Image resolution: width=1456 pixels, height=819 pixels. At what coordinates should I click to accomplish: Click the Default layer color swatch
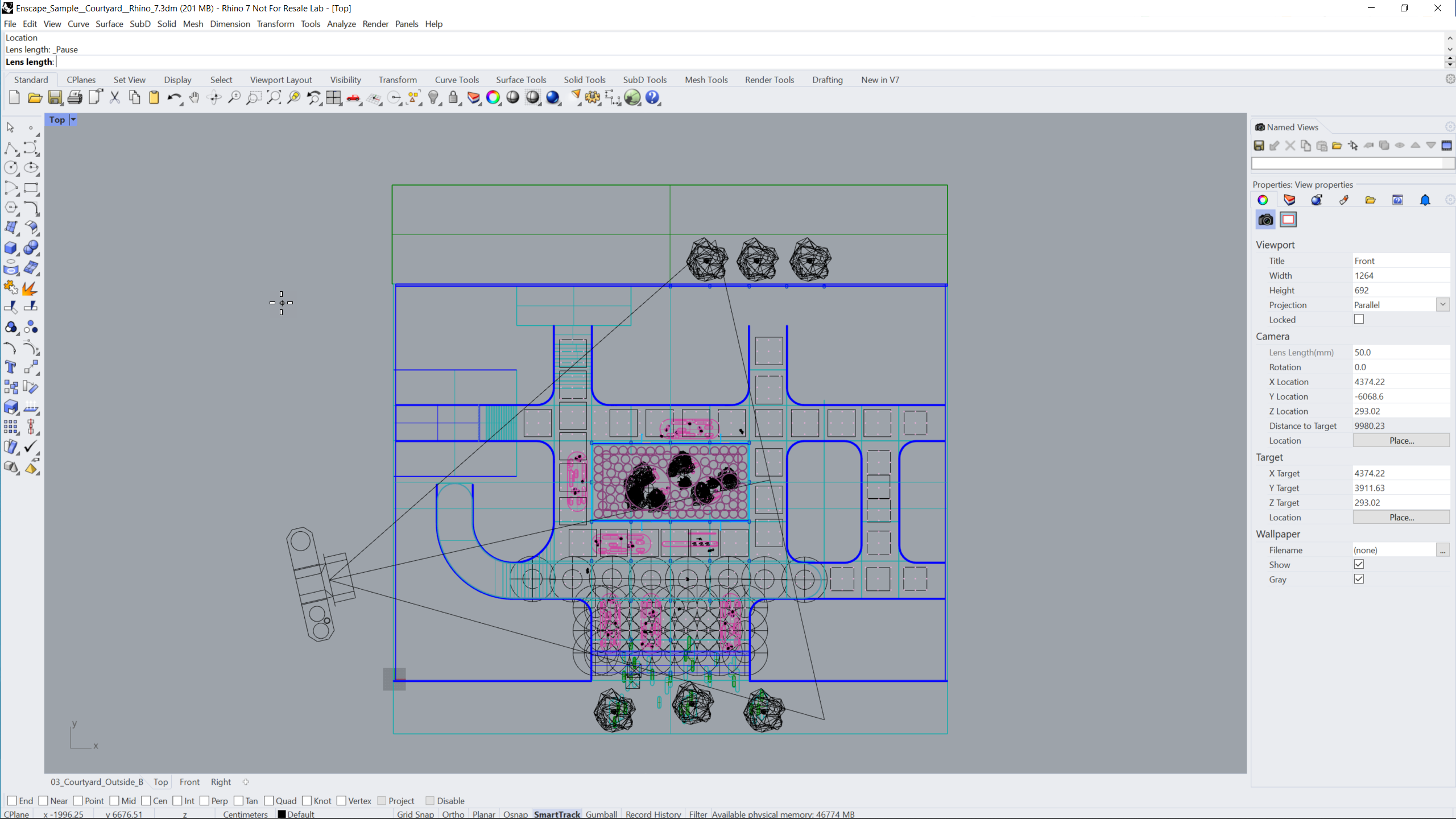282,814
